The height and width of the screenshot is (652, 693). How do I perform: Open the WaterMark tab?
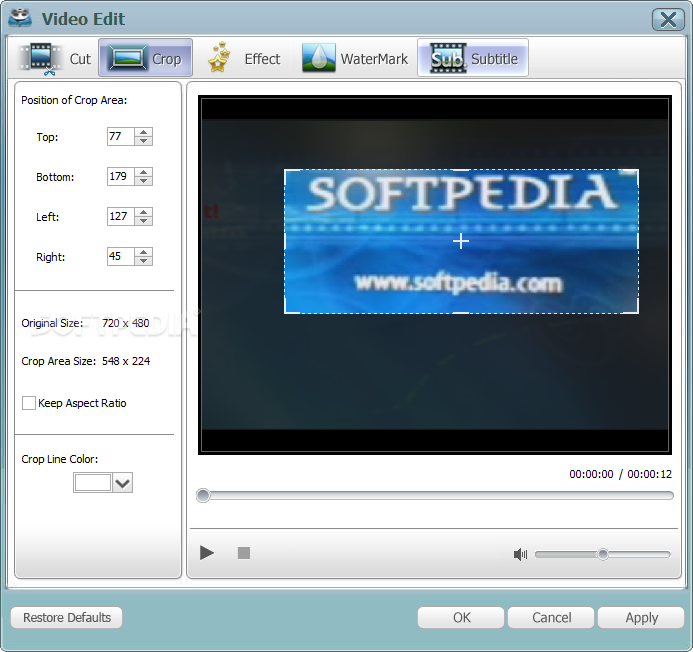pyautogui.click(x=355, y=58)
